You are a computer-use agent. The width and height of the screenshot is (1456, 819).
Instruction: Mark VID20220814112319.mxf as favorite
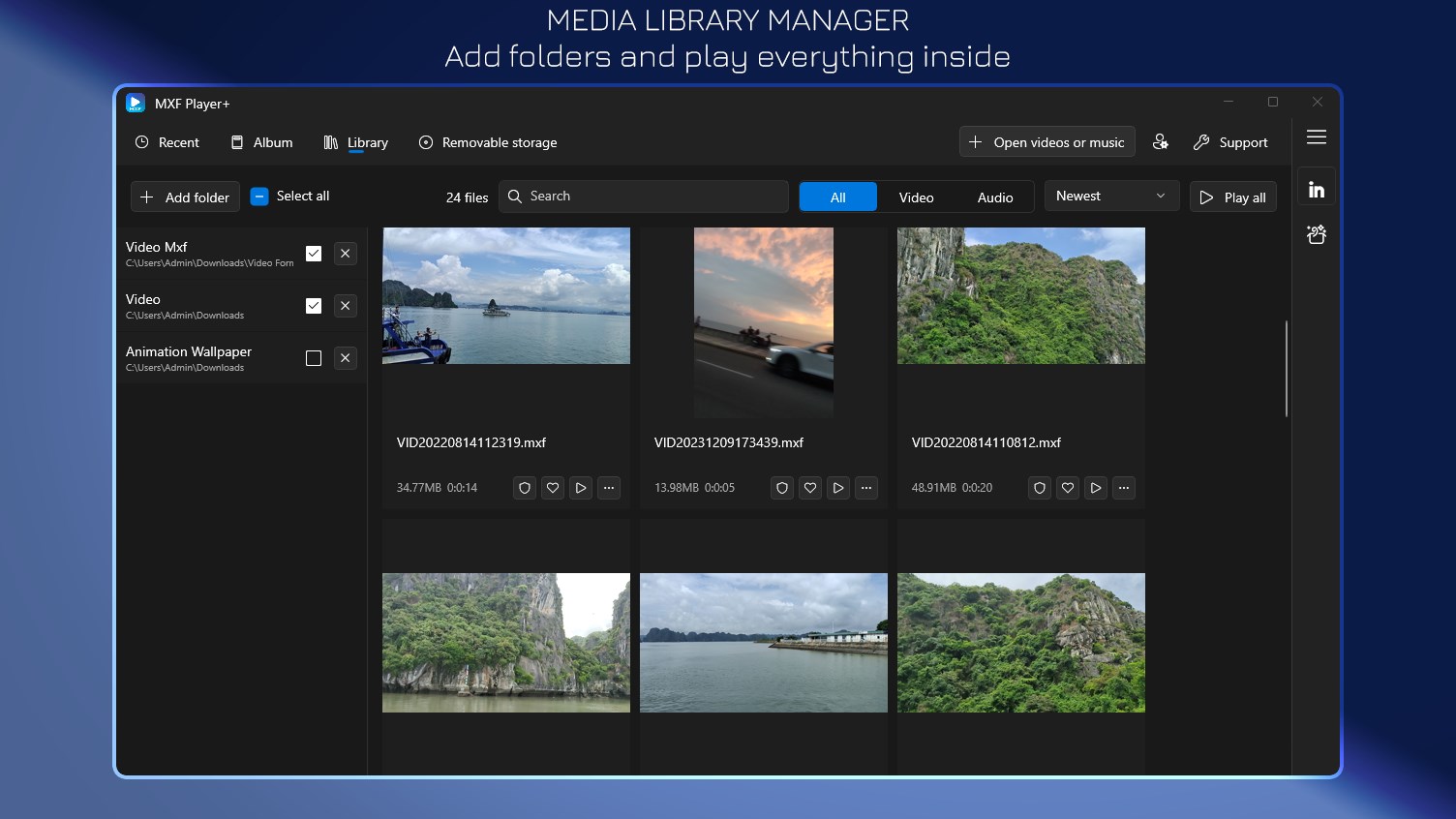[552, 488]
